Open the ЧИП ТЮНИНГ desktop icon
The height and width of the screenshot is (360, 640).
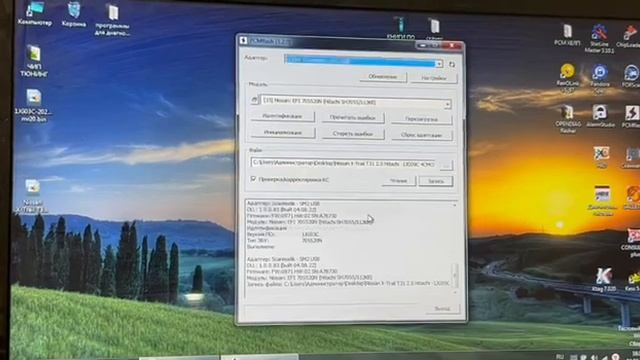[x=33, y=61]
